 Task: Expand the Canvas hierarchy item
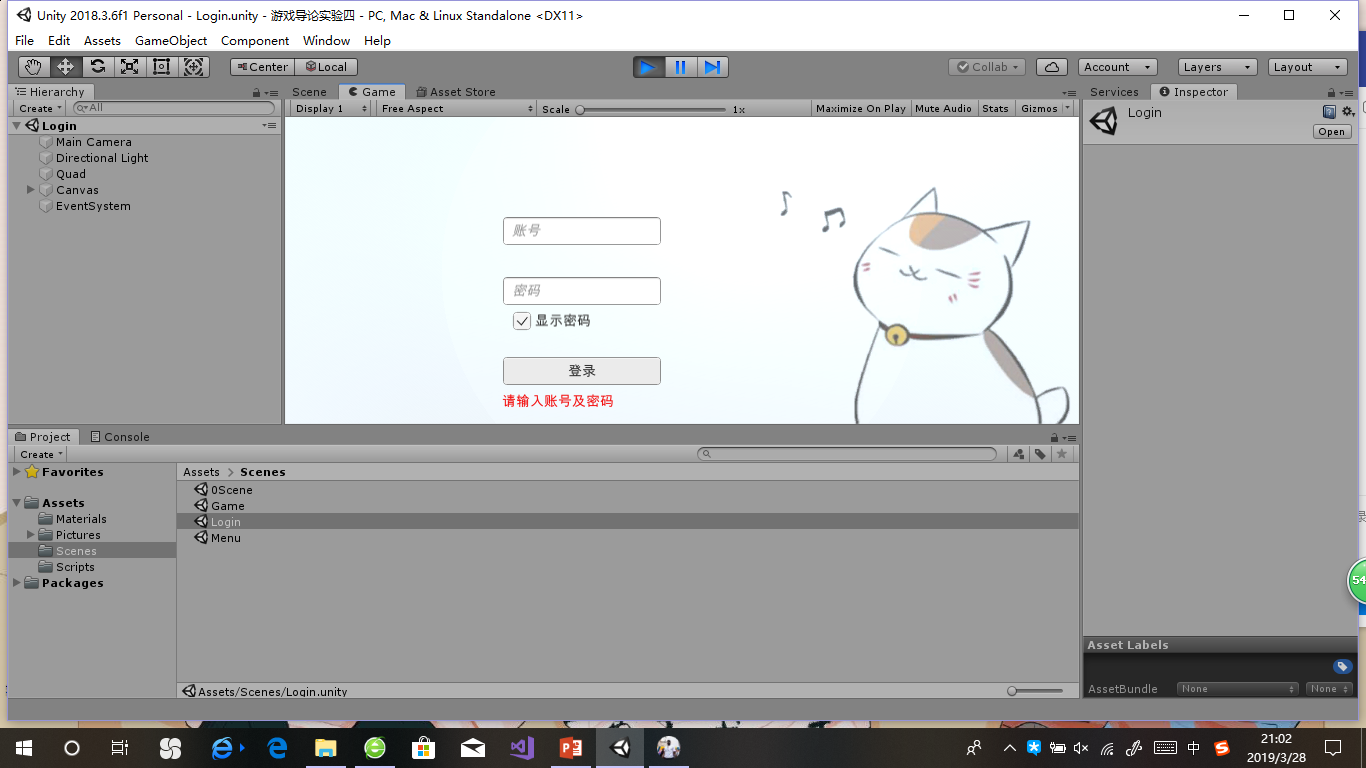[30, 189]
